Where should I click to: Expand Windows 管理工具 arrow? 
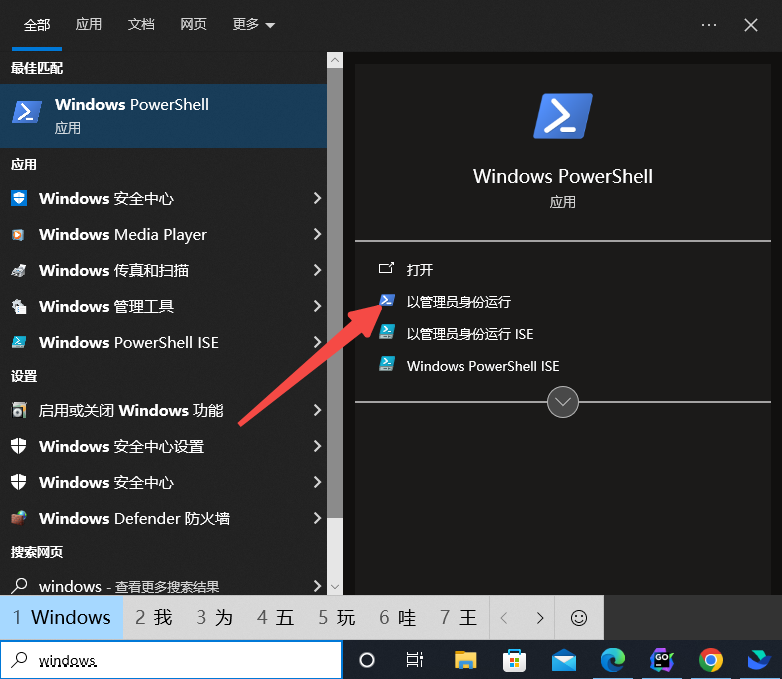317,306
